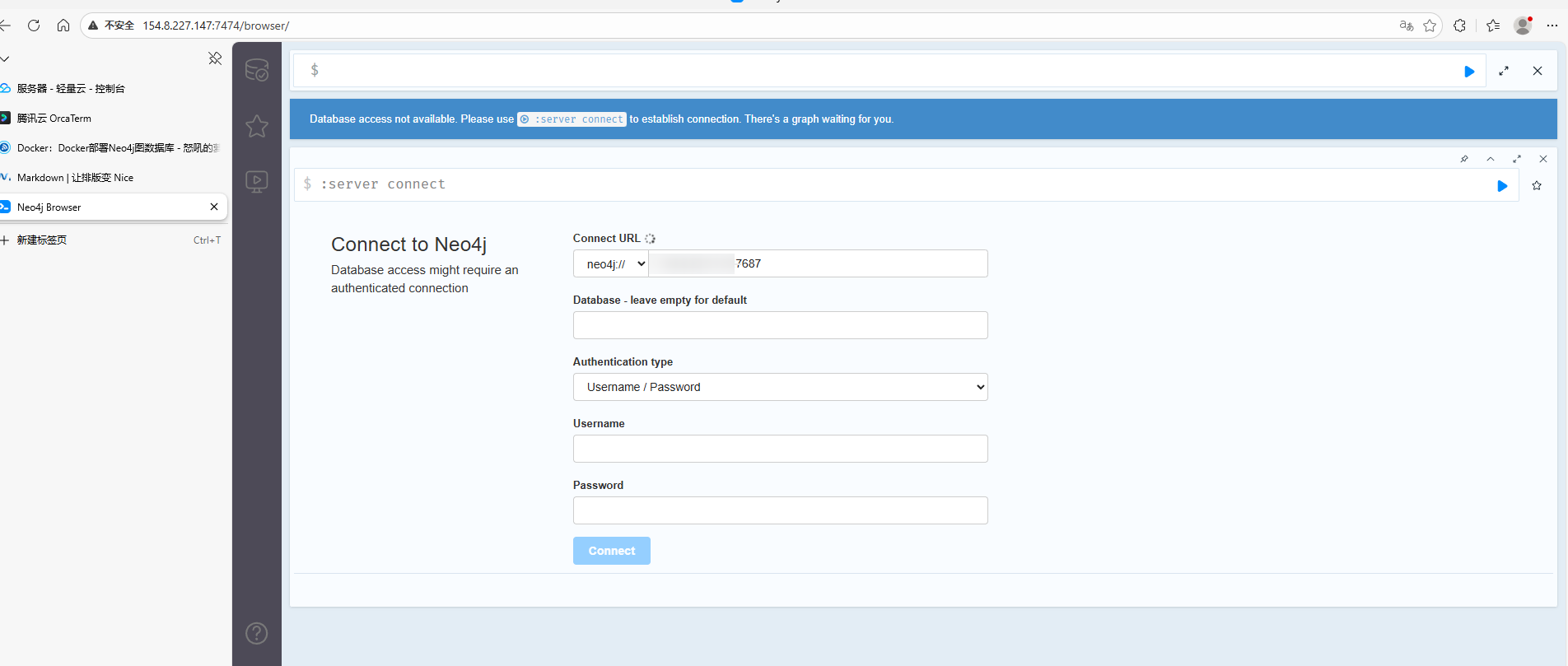Open browser settings and more menu
Image resolution: width=1568 pixels, height=666 pixels.
point(1552,26)
